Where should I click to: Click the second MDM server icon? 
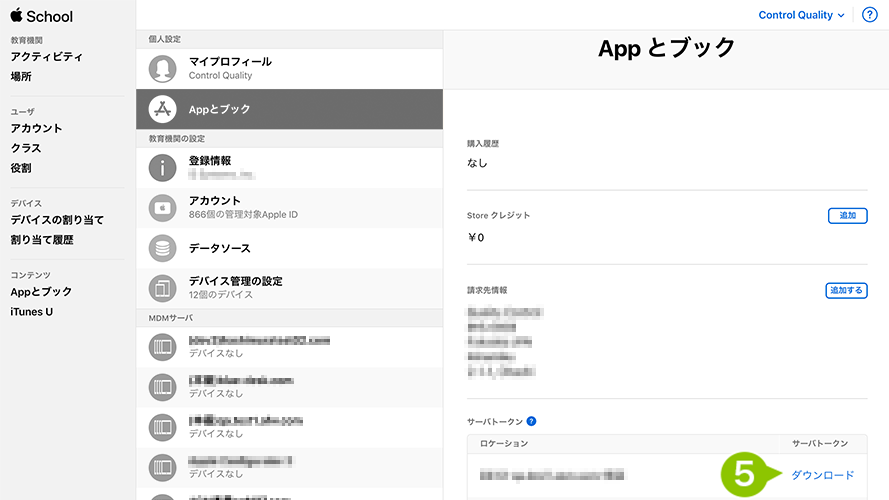point(162,387)
